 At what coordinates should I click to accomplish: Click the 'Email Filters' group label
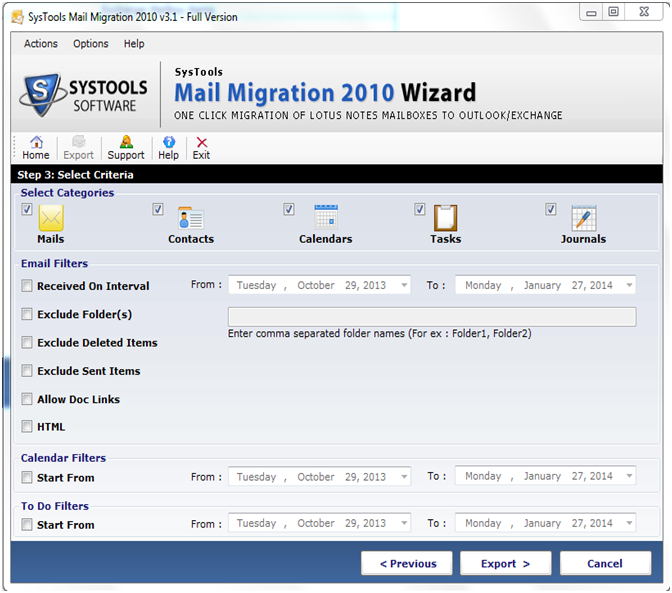(54, 264)
